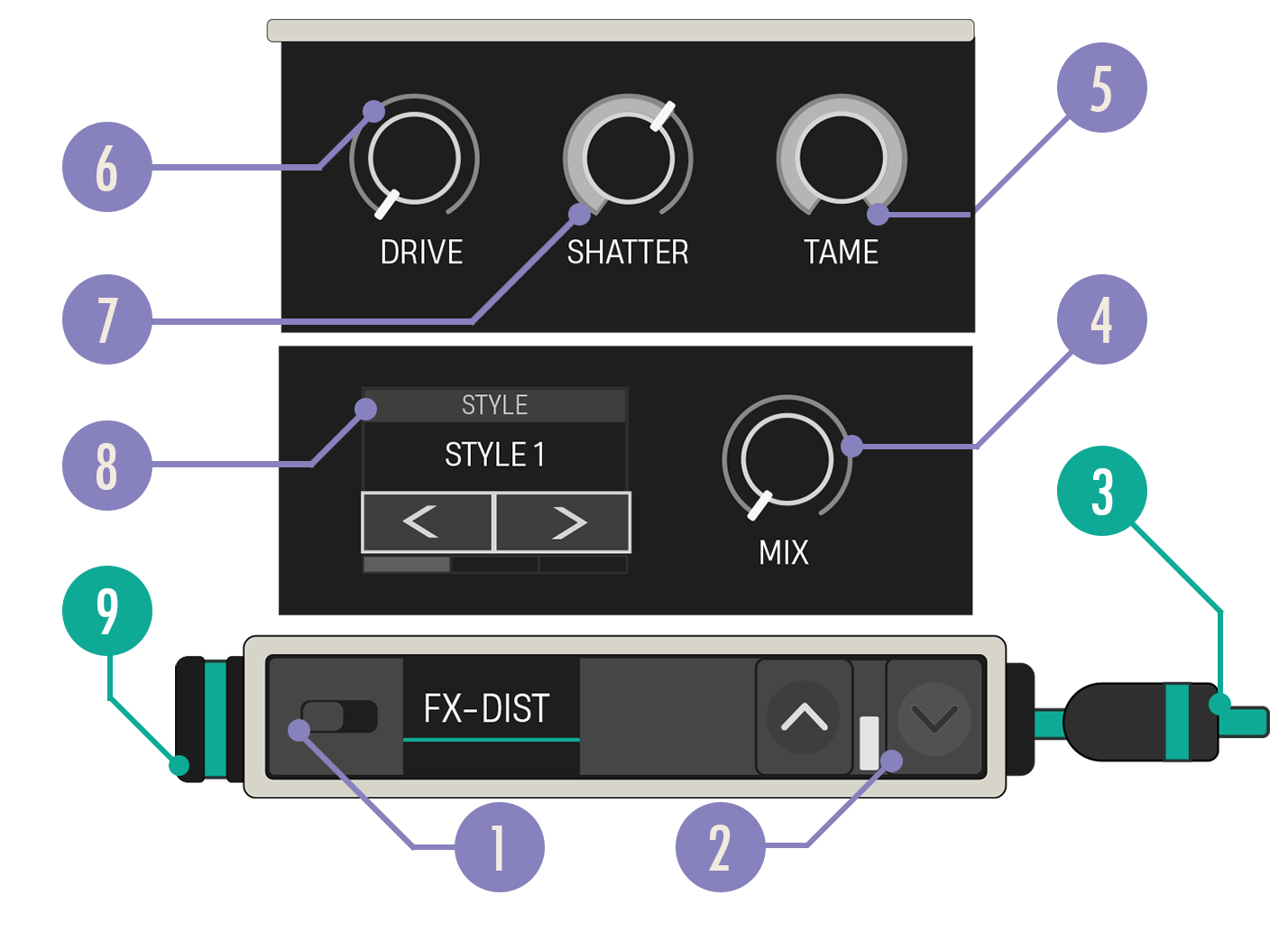Click the MIX knob
Screen dimensions: 1288x932
[x=787, y=458]
